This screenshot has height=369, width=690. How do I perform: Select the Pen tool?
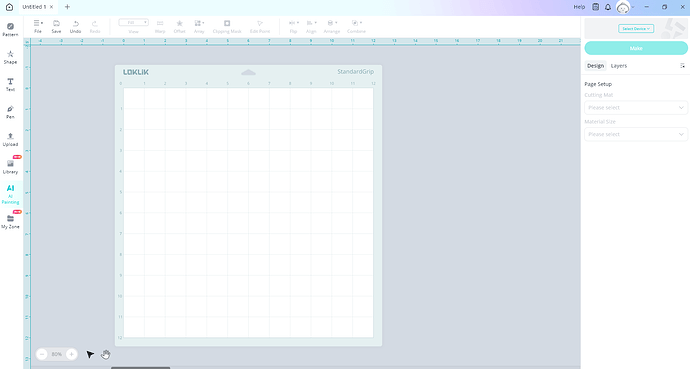click(10, 112)
